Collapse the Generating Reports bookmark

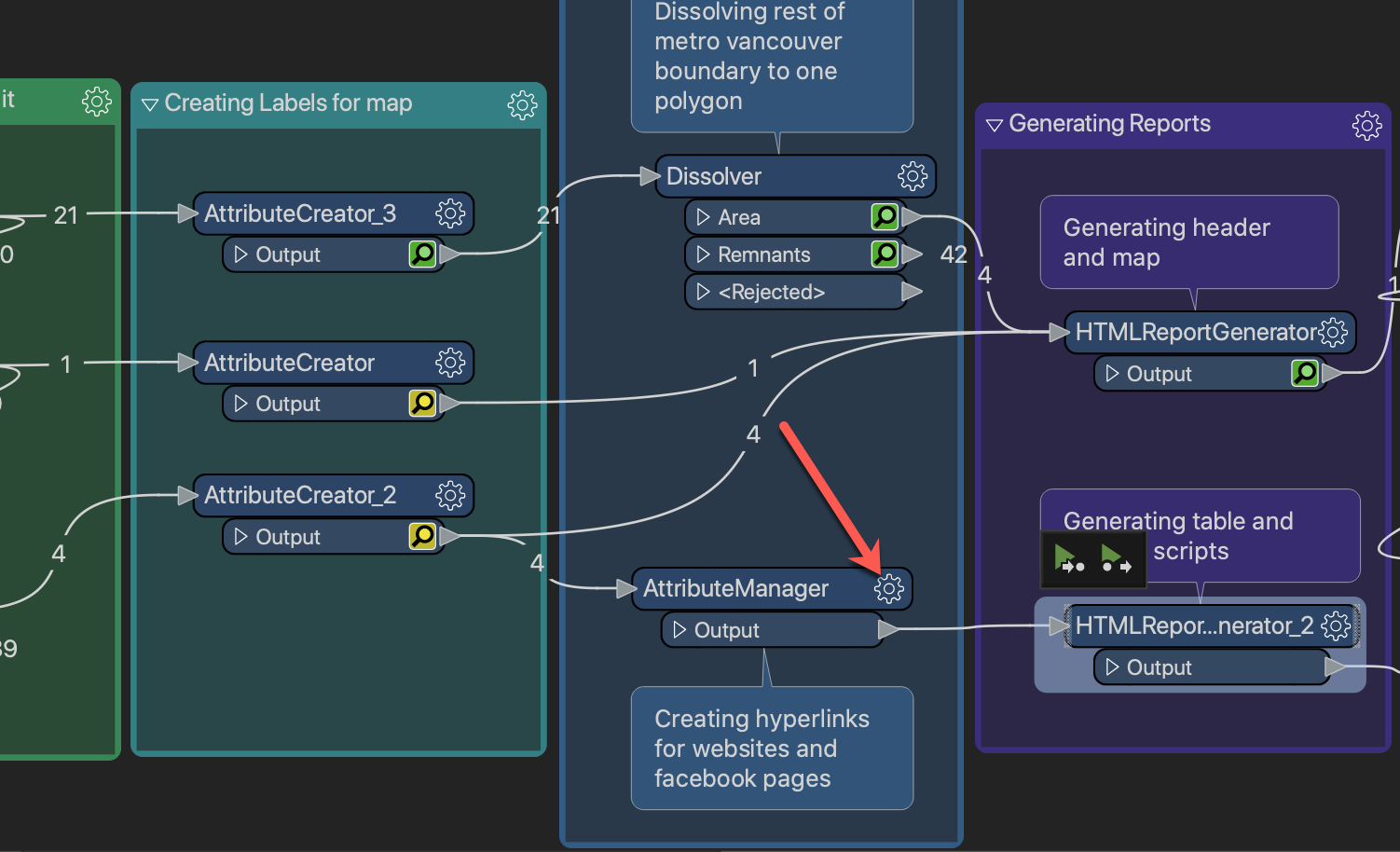(x=994, y=125)
